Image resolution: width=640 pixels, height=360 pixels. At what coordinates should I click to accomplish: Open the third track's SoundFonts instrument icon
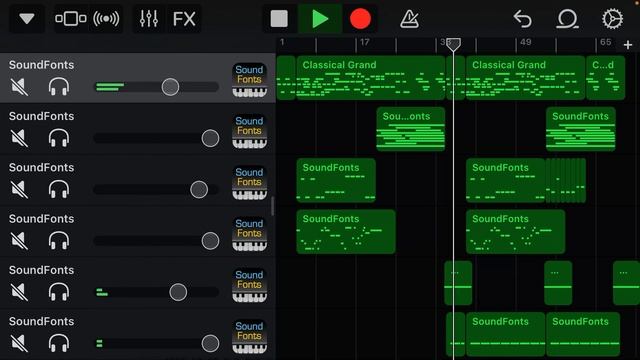tap(249, 183)
